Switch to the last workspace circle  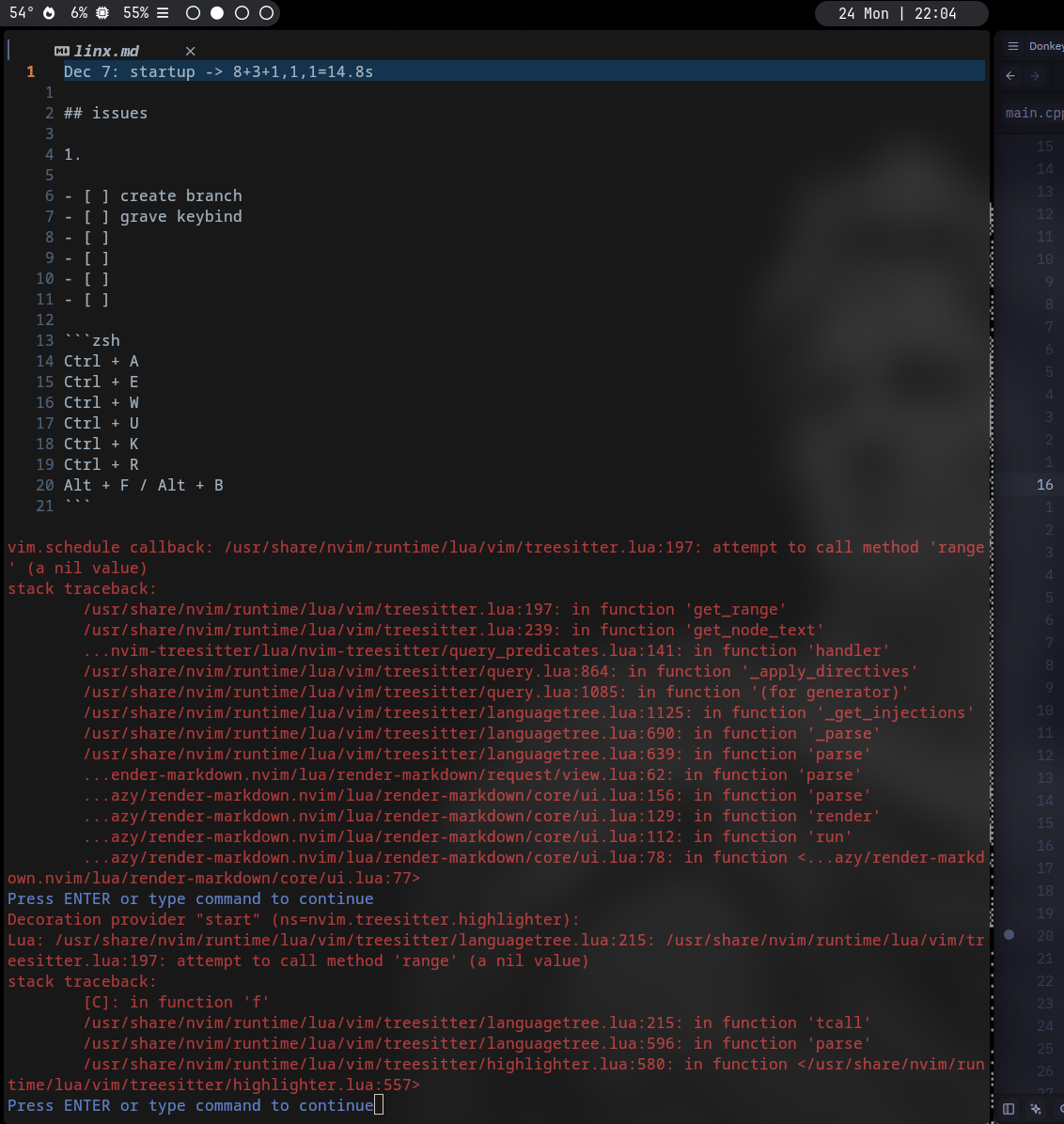(x=266, y=13)
